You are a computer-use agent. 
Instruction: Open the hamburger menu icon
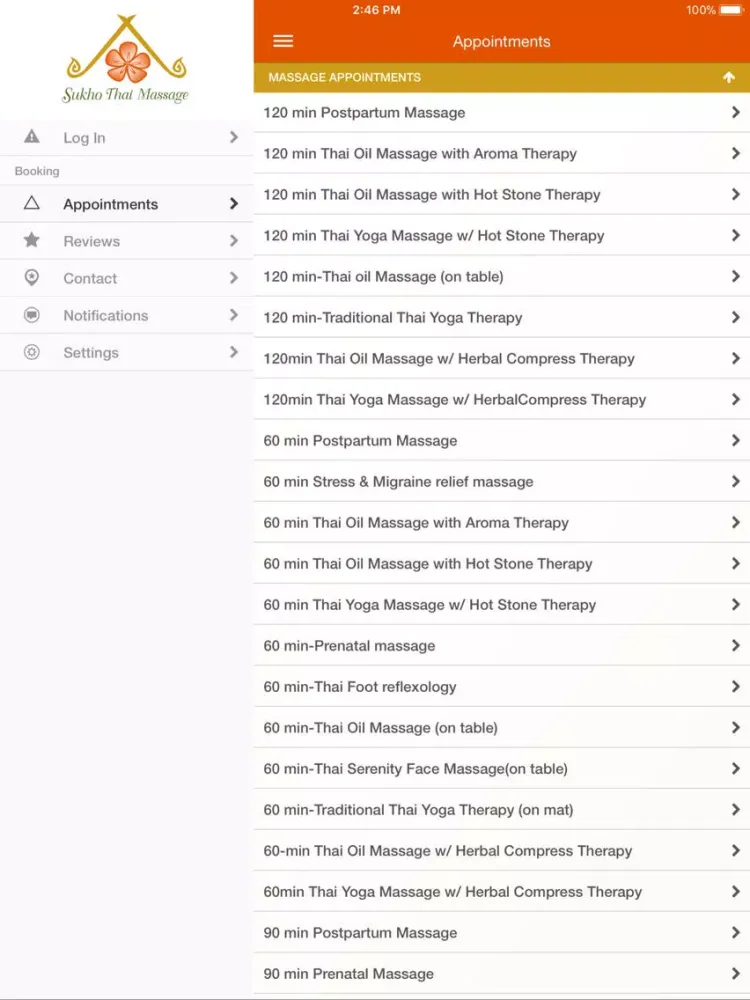pos(283,41)
